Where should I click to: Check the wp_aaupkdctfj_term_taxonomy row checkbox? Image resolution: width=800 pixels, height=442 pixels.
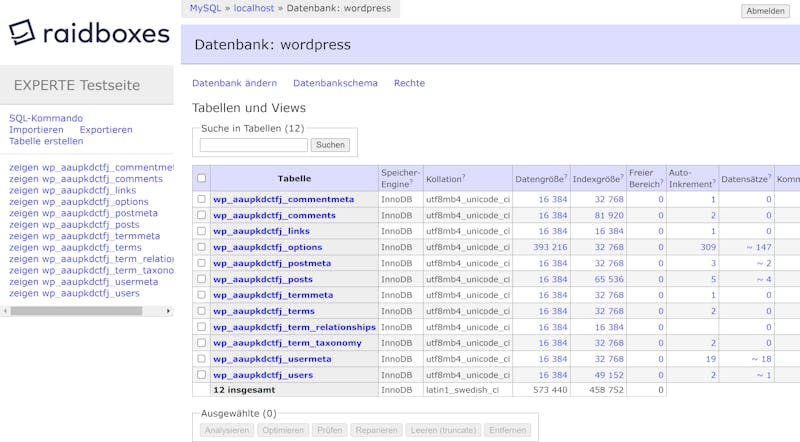pyautogui.click(x=202, y=342)
